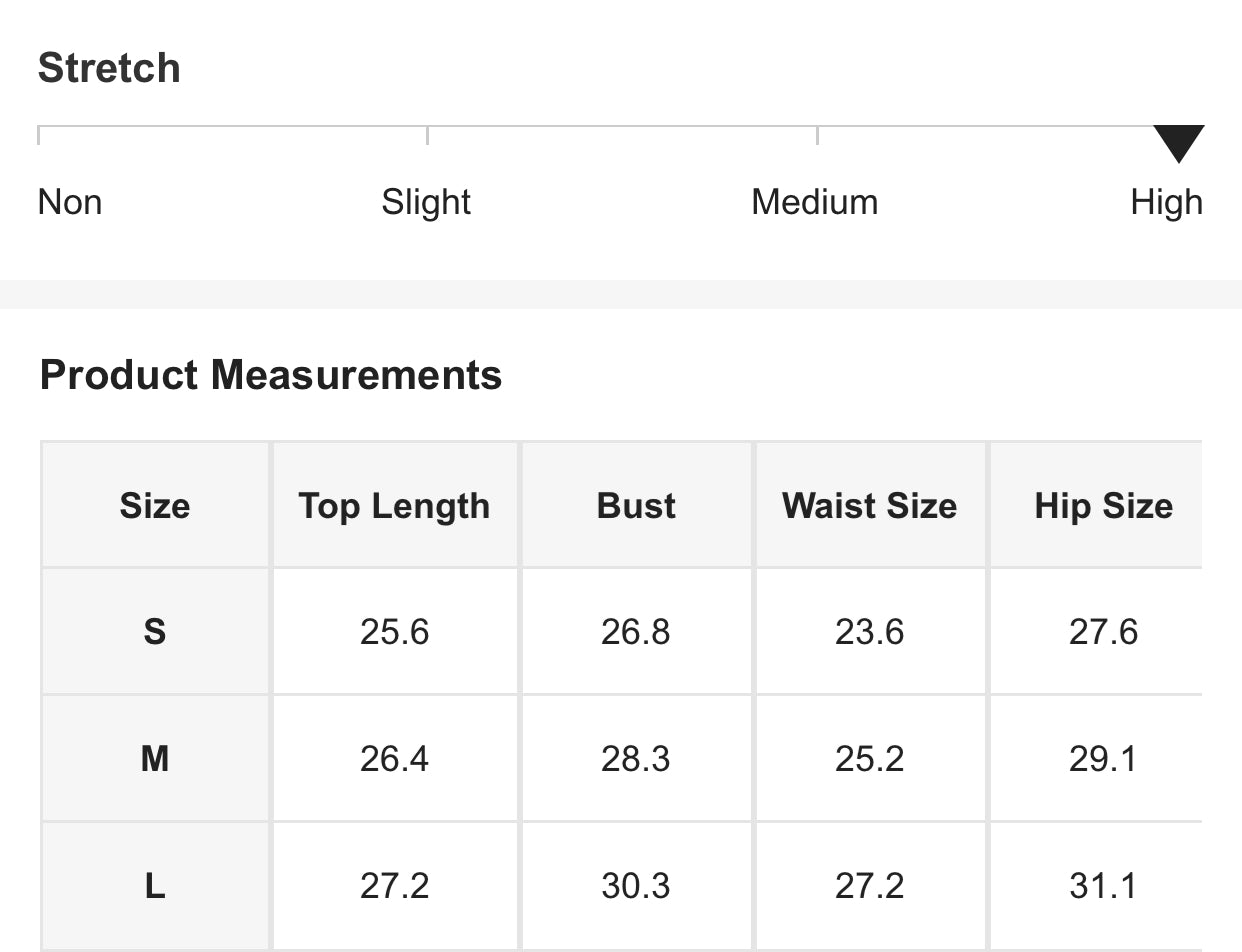Click the Size column header
This screenshot has height=952, width=1242.
pyautogui.click(x=155, y=506)
